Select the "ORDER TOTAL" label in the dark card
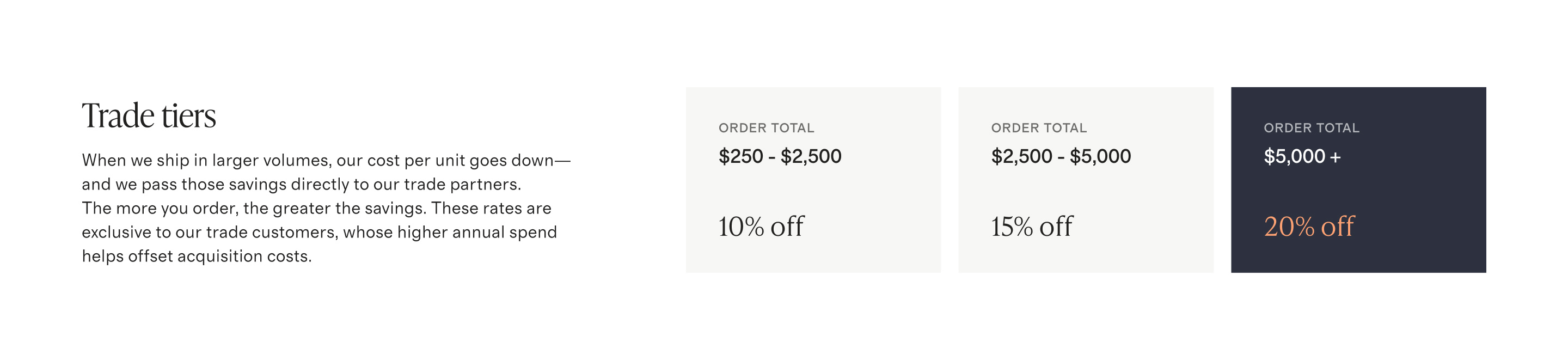The width and height of the screenshot is (1568, 360). (1311, 128)
